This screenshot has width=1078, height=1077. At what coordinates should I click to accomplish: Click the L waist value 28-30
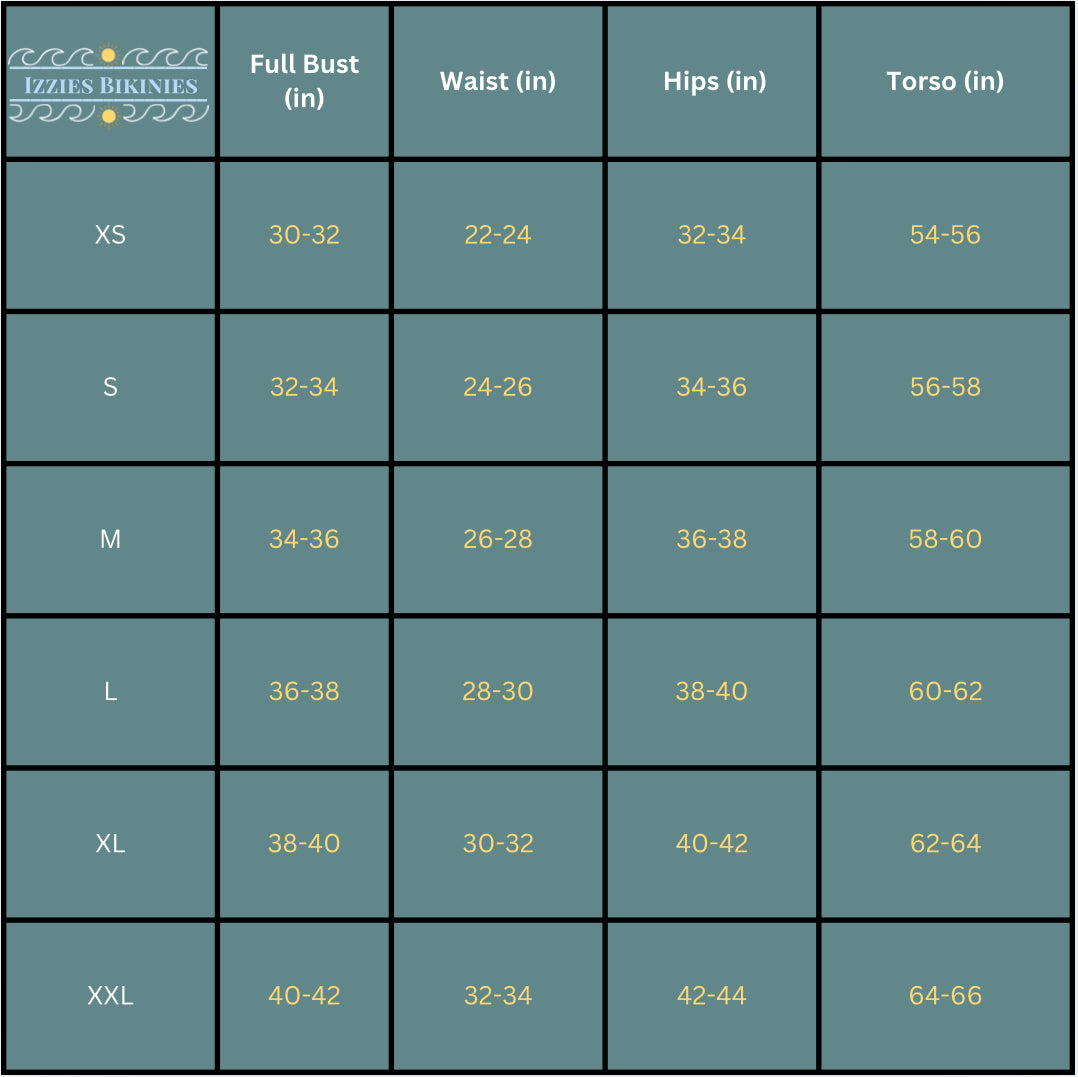(498, 691)
